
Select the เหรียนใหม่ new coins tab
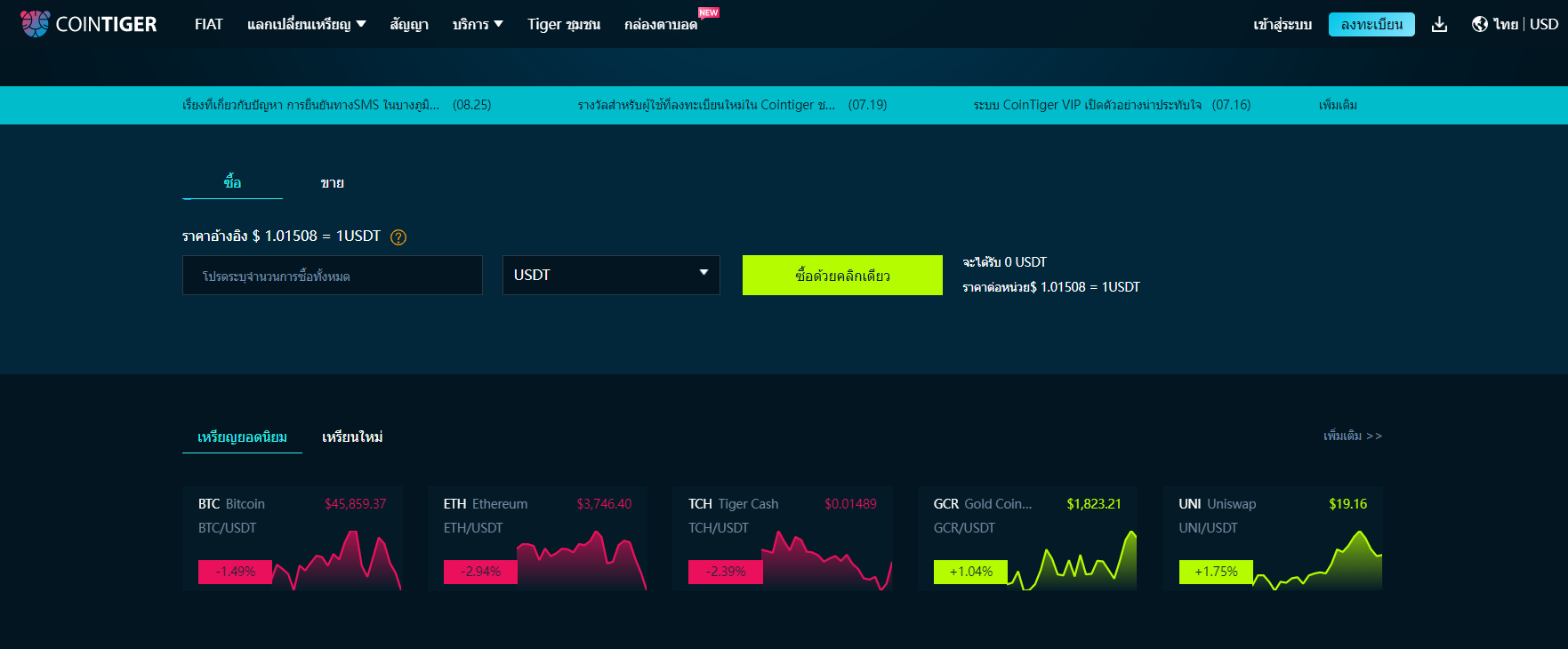352,437
